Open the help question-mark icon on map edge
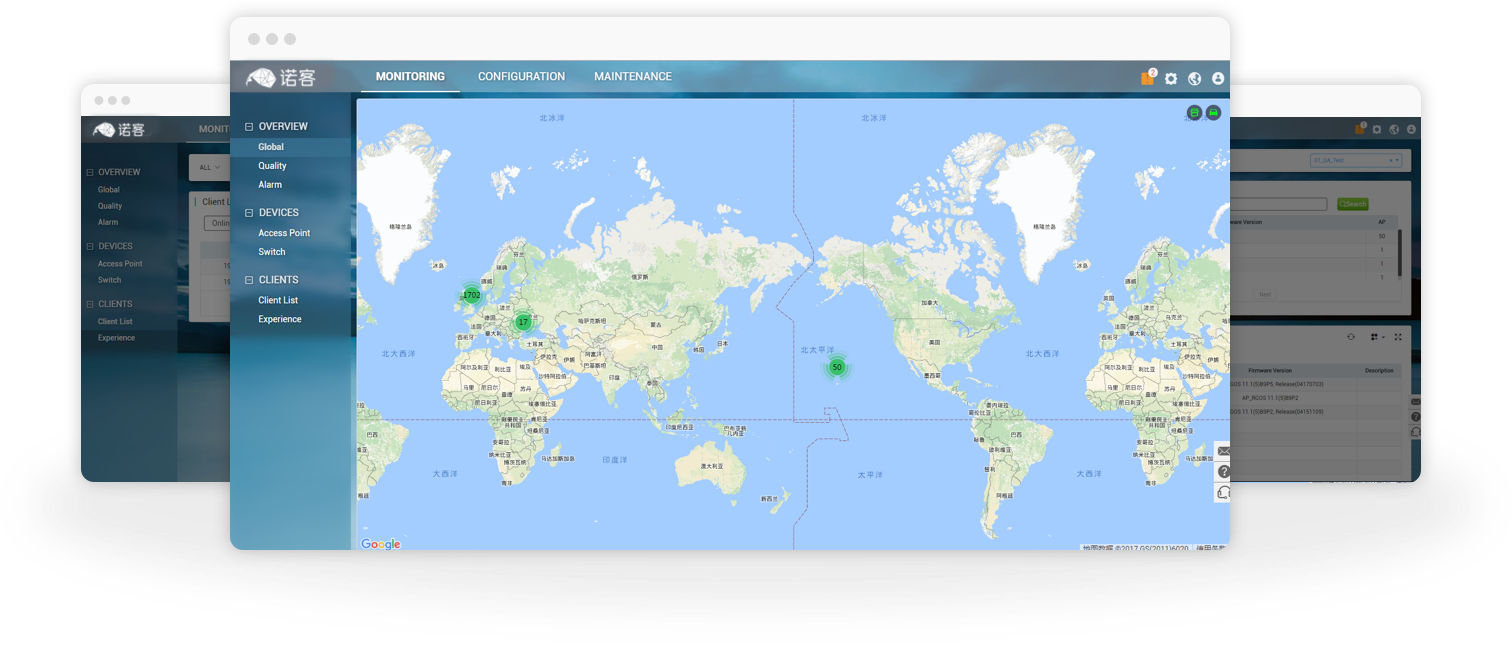Screen dimensions: 1512x645 pos(1222,472)
